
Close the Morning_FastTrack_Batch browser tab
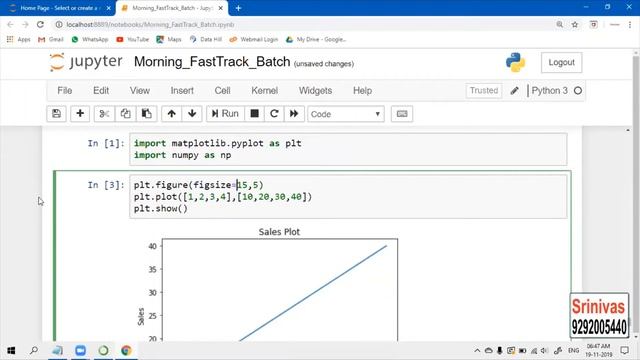click(x=221, y=8)
